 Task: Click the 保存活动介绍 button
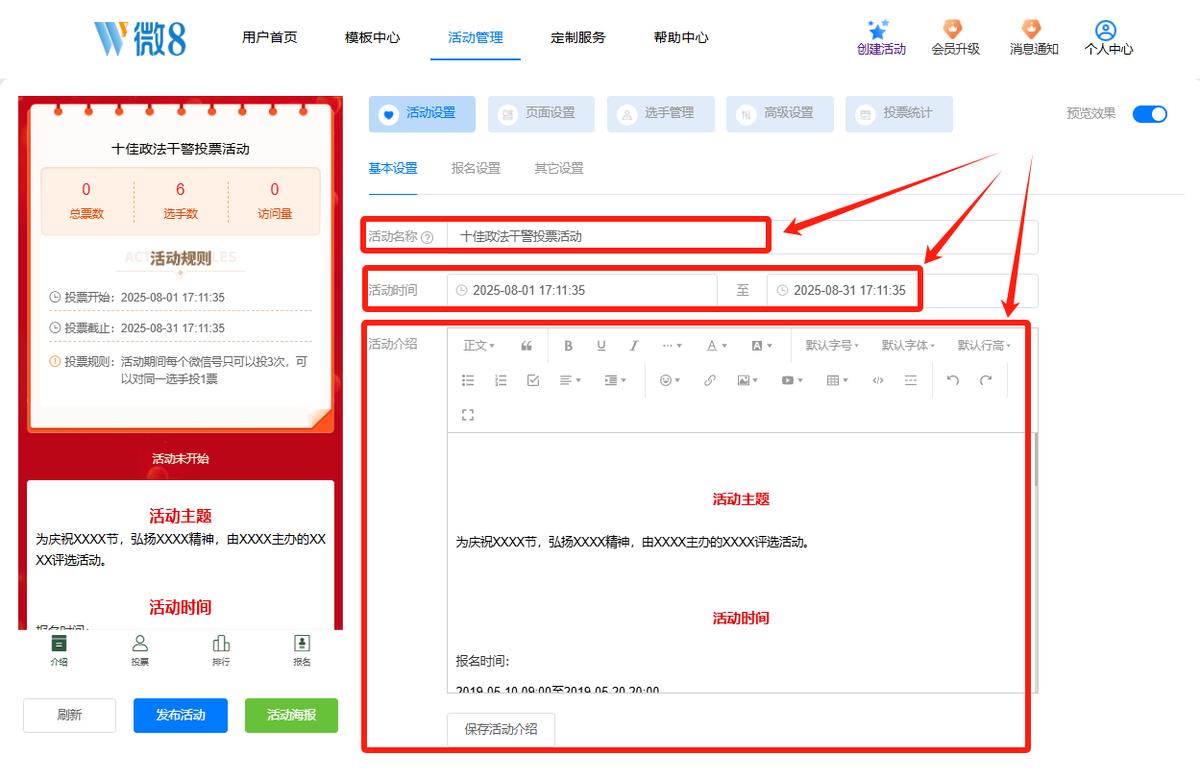point(501,729)
